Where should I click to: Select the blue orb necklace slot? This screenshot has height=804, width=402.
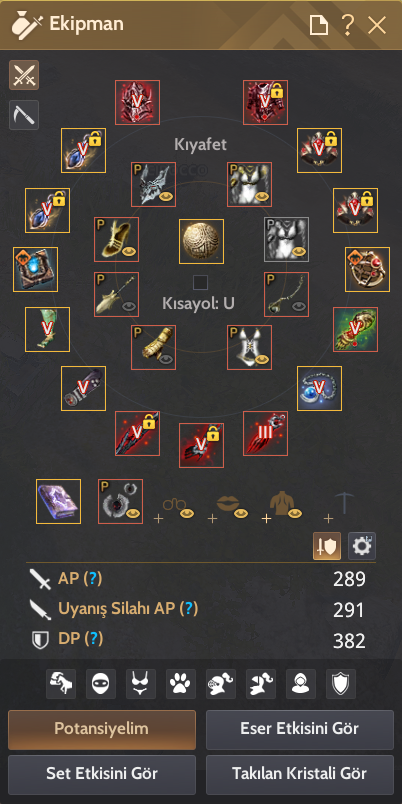click(319, 388)
